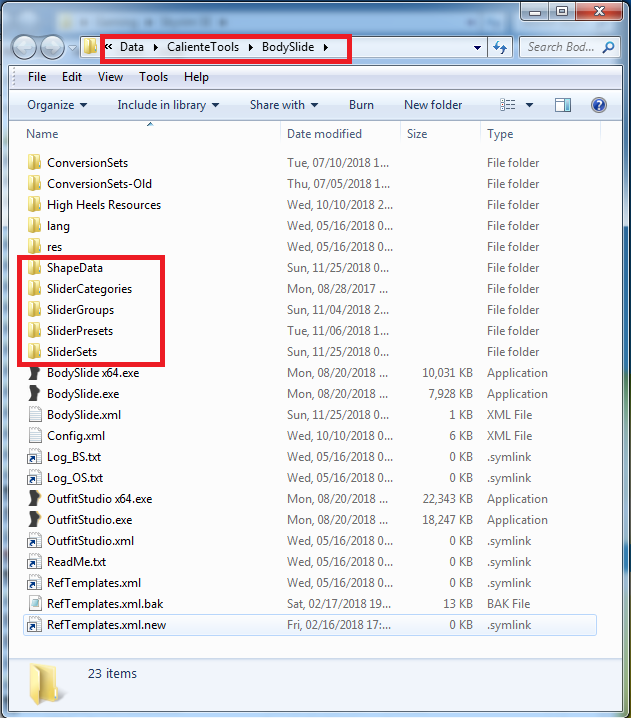Select the Config.xml file icon
This screenshot has height=718, width=631.
[x=34, y=436]
